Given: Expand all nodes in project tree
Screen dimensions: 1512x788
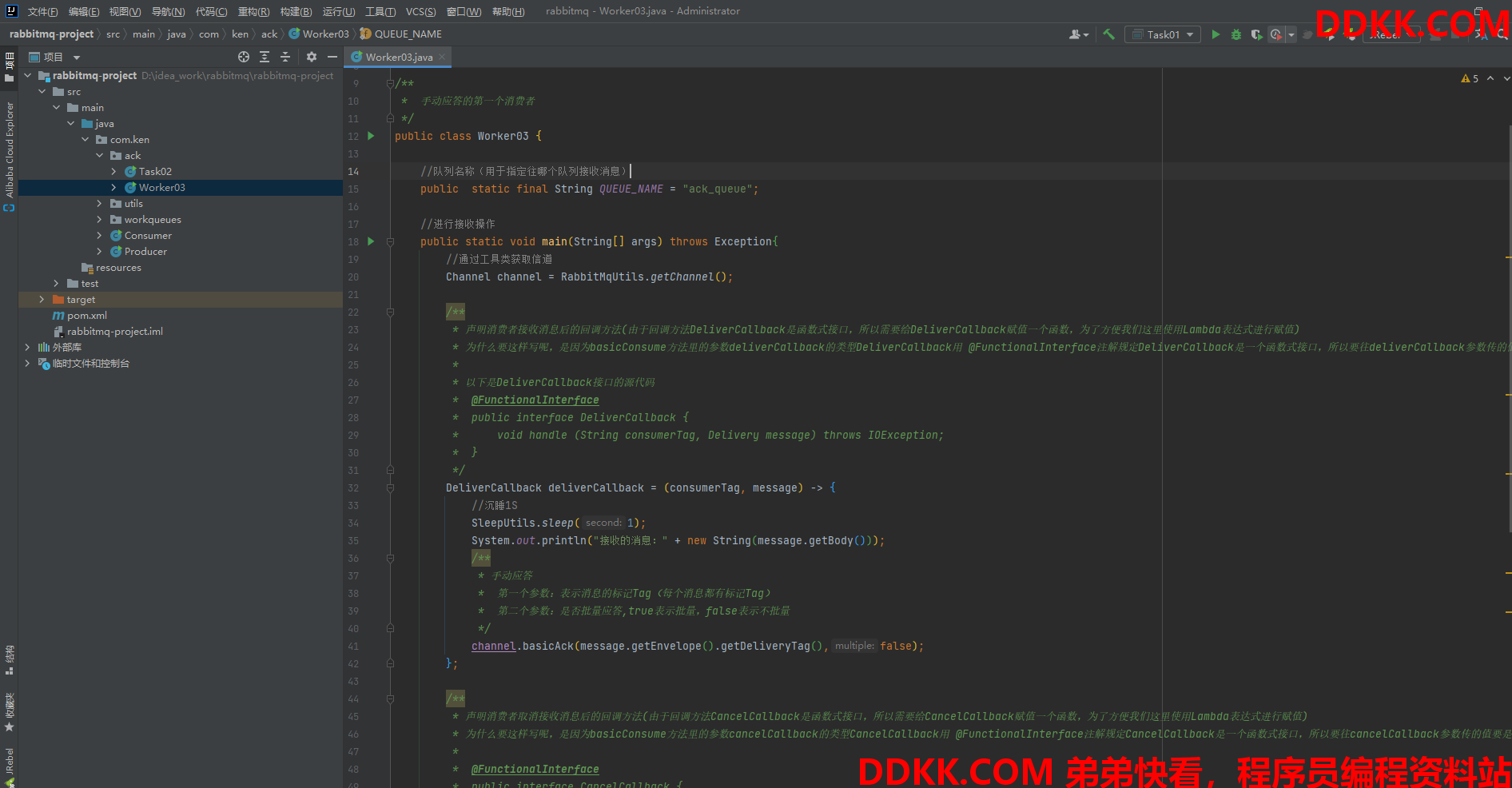Looking at the screenshot, I should [265, 57].
